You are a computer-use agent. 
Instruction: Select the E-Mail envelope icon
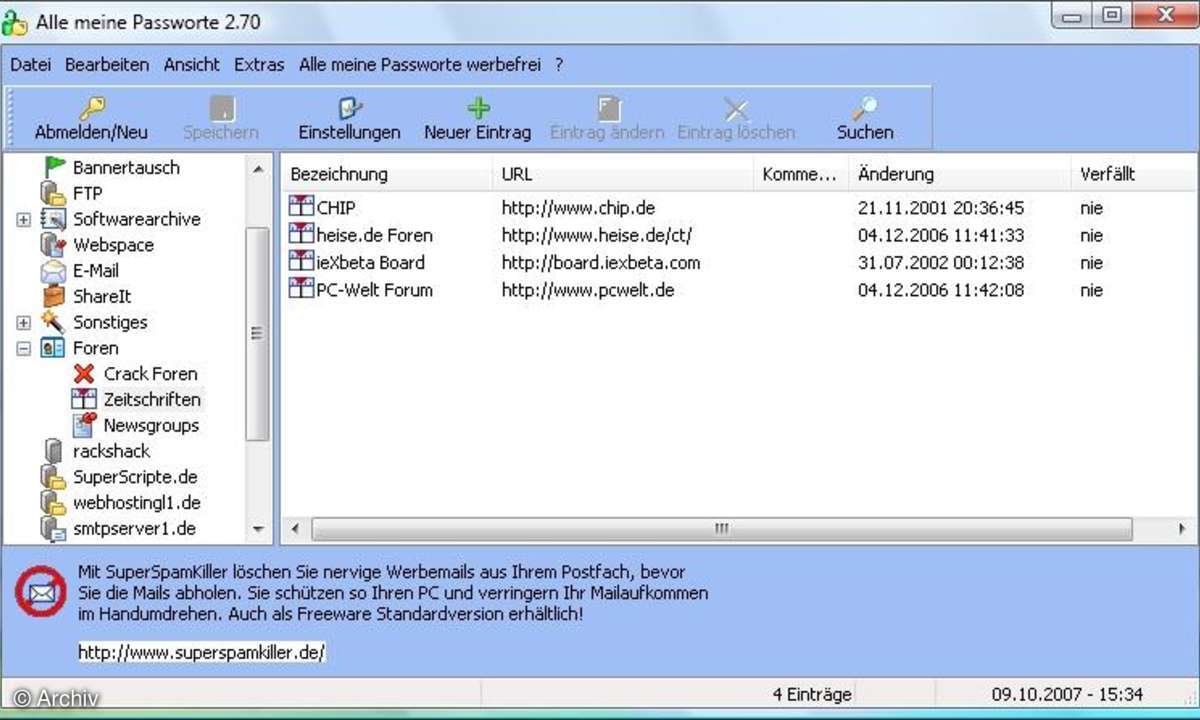(53, 271)
